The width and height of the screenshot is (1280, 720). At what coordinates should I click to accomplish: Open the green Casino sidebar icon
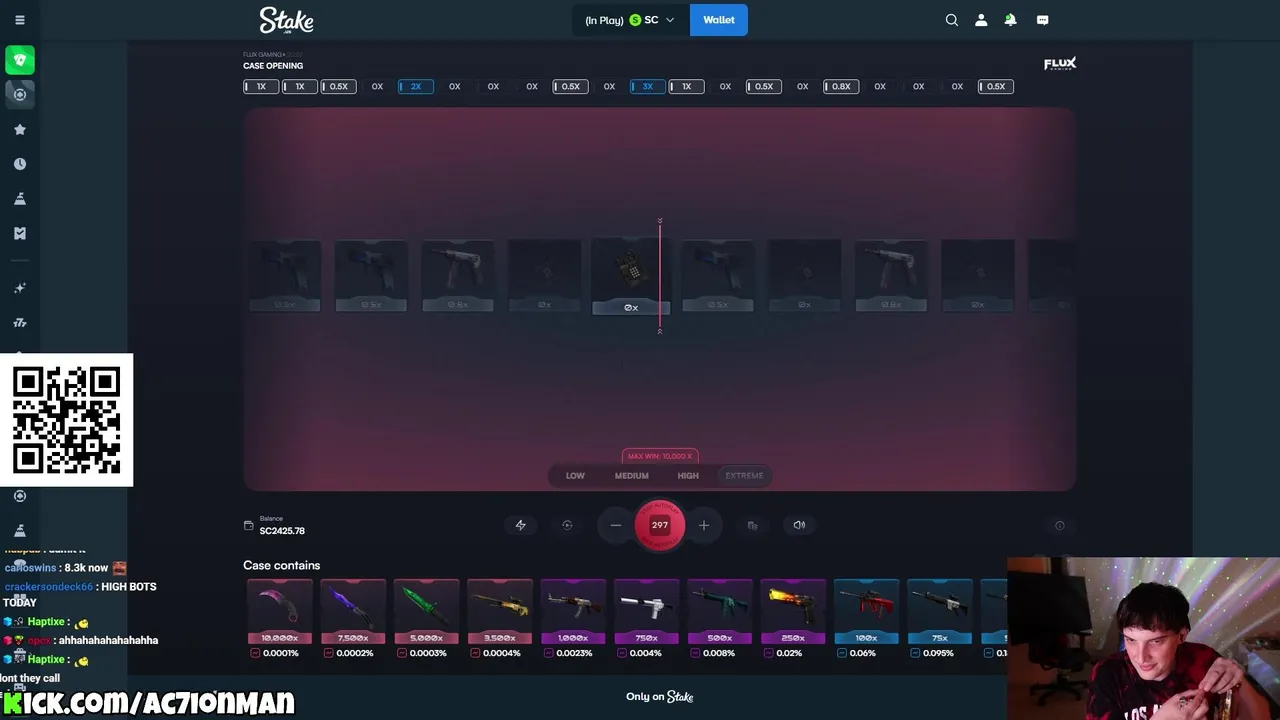[20, 60]
